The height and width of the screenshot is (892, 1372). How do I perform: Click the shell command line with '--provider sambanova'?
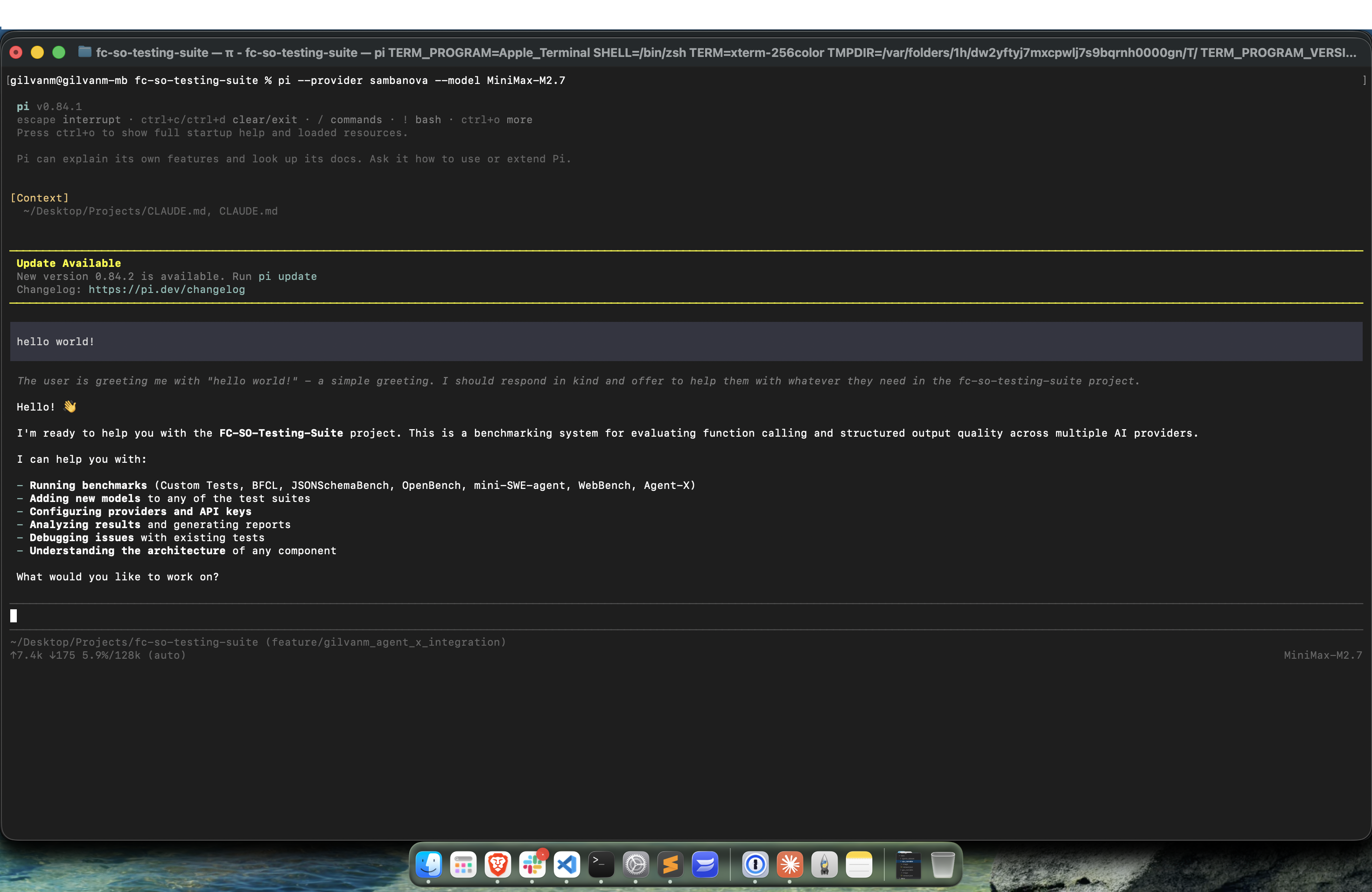(287, 80)
